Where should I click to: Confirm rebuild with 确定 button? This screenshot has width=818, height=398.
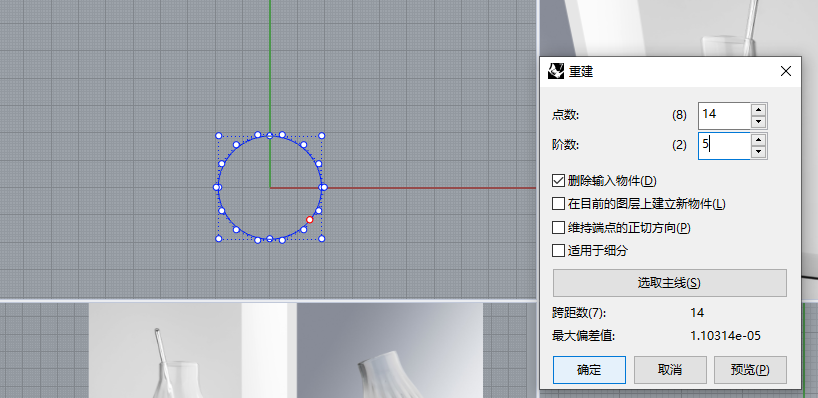(589, 370)
